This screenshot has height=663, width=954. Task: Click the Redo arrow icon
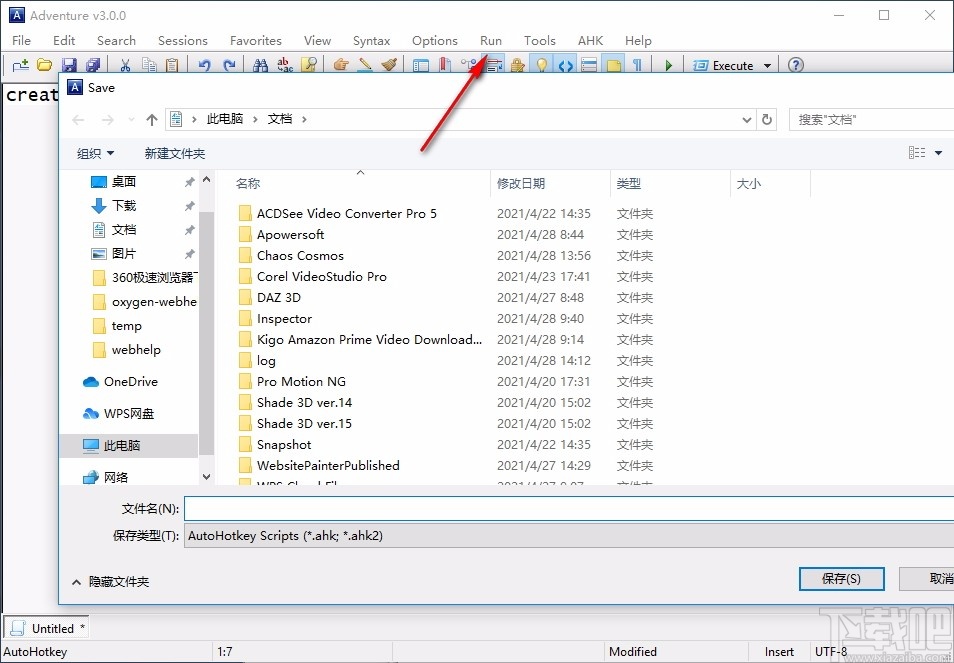(229, 64)
